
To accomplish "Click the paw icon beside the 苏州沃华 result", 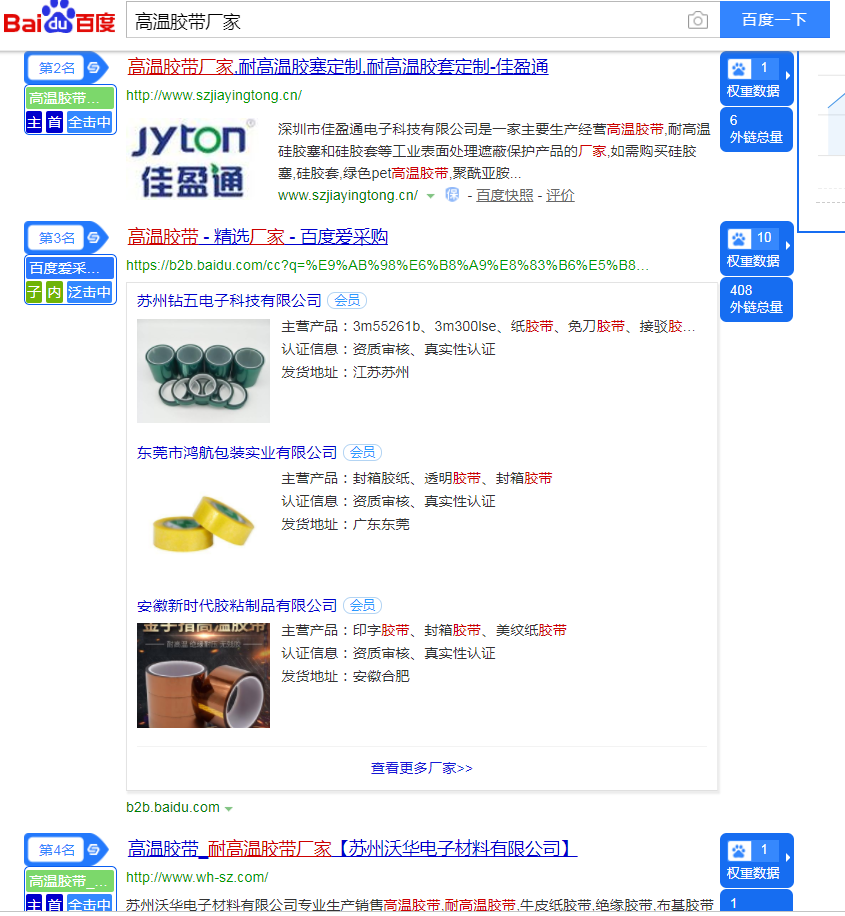I will (x=739, y=851).
